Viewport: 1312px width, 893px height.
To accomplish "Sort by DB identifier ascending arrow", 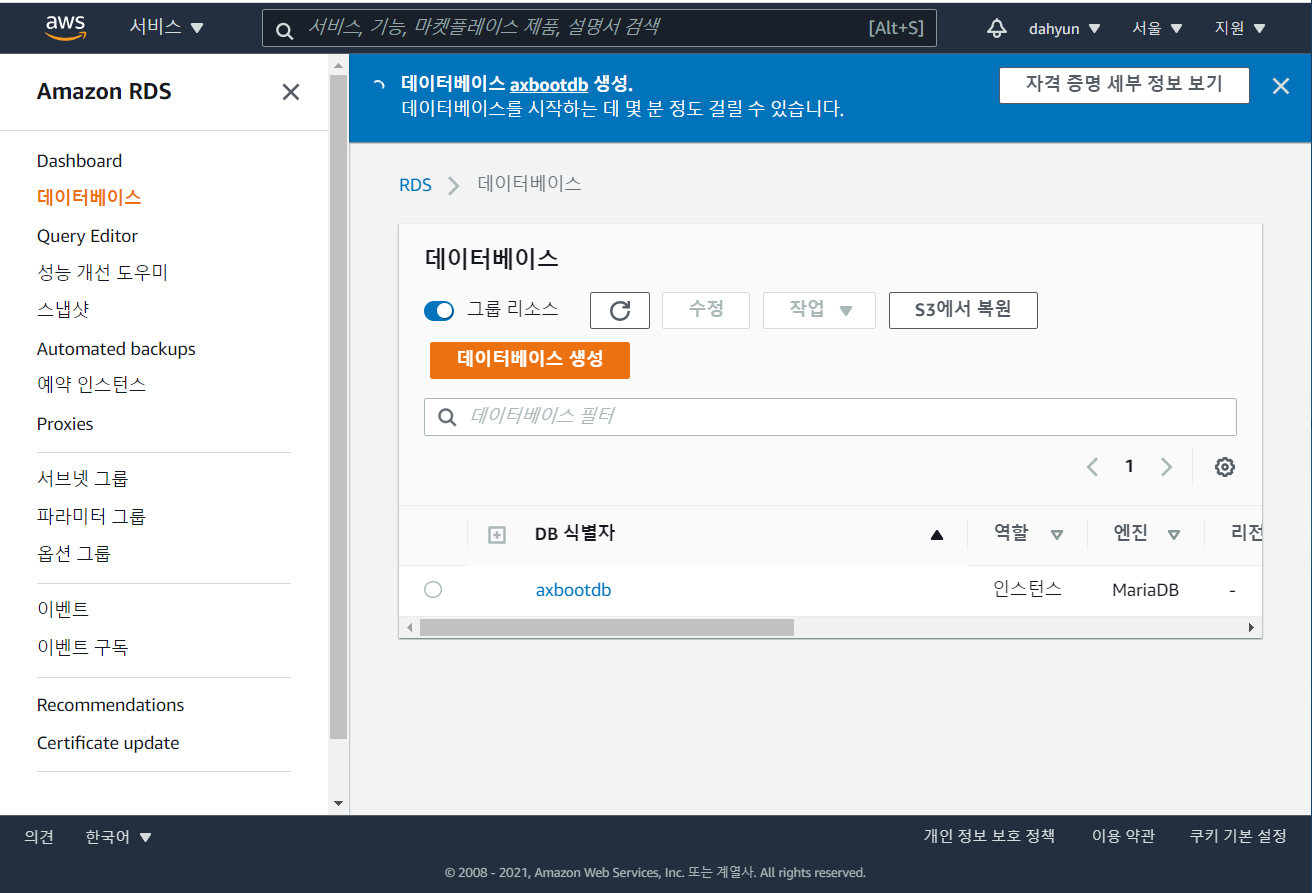I will click(x=937, y=535).
